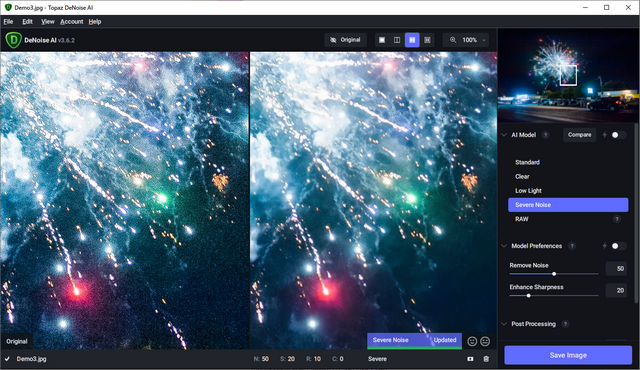Click the Severe model label in the file row
This screenshot has width=640, height=370.
(x=377, y=359)
